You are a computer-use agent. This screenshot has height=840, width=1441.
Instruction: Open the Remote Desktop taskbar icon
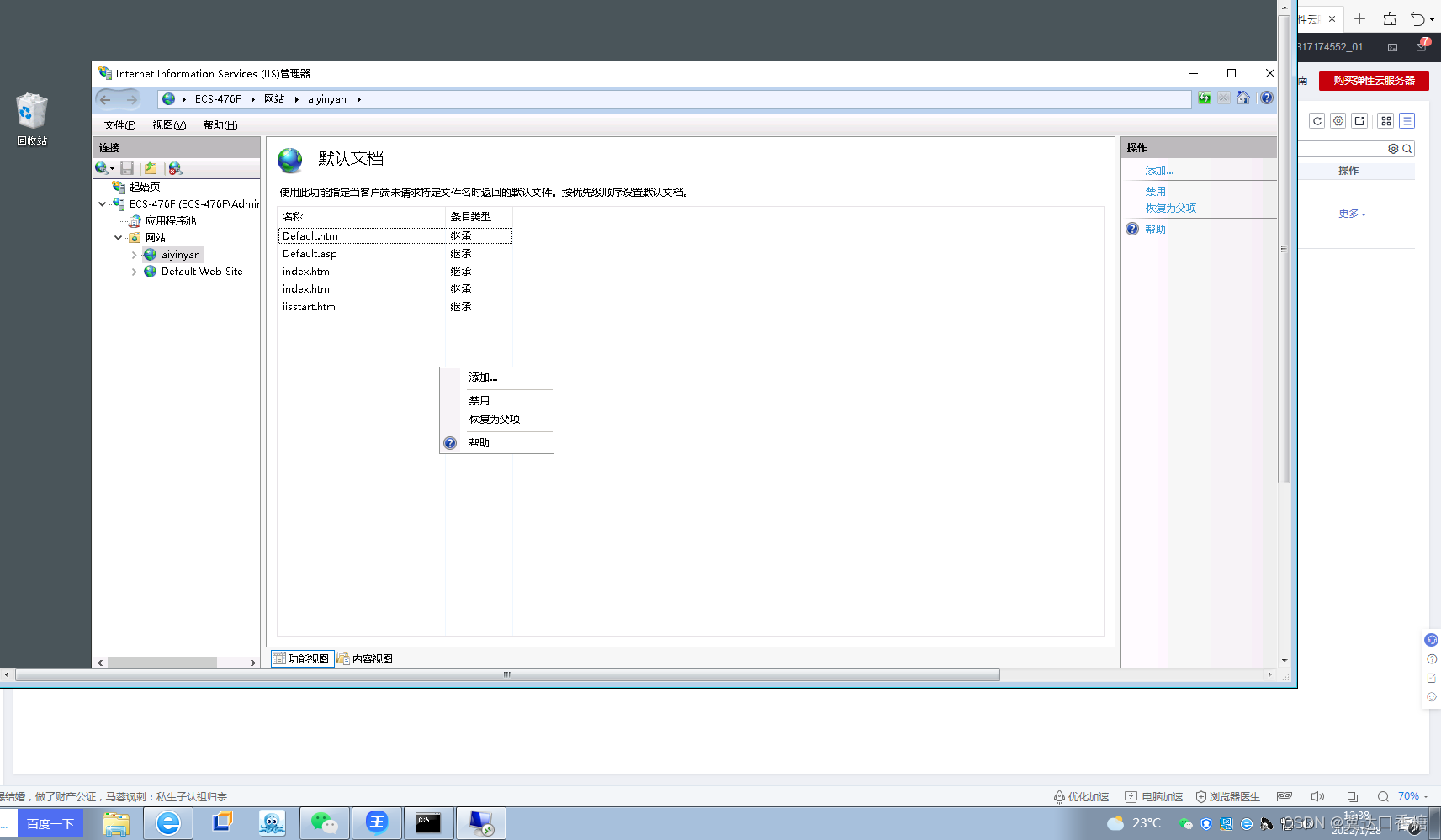pos(481,823)
